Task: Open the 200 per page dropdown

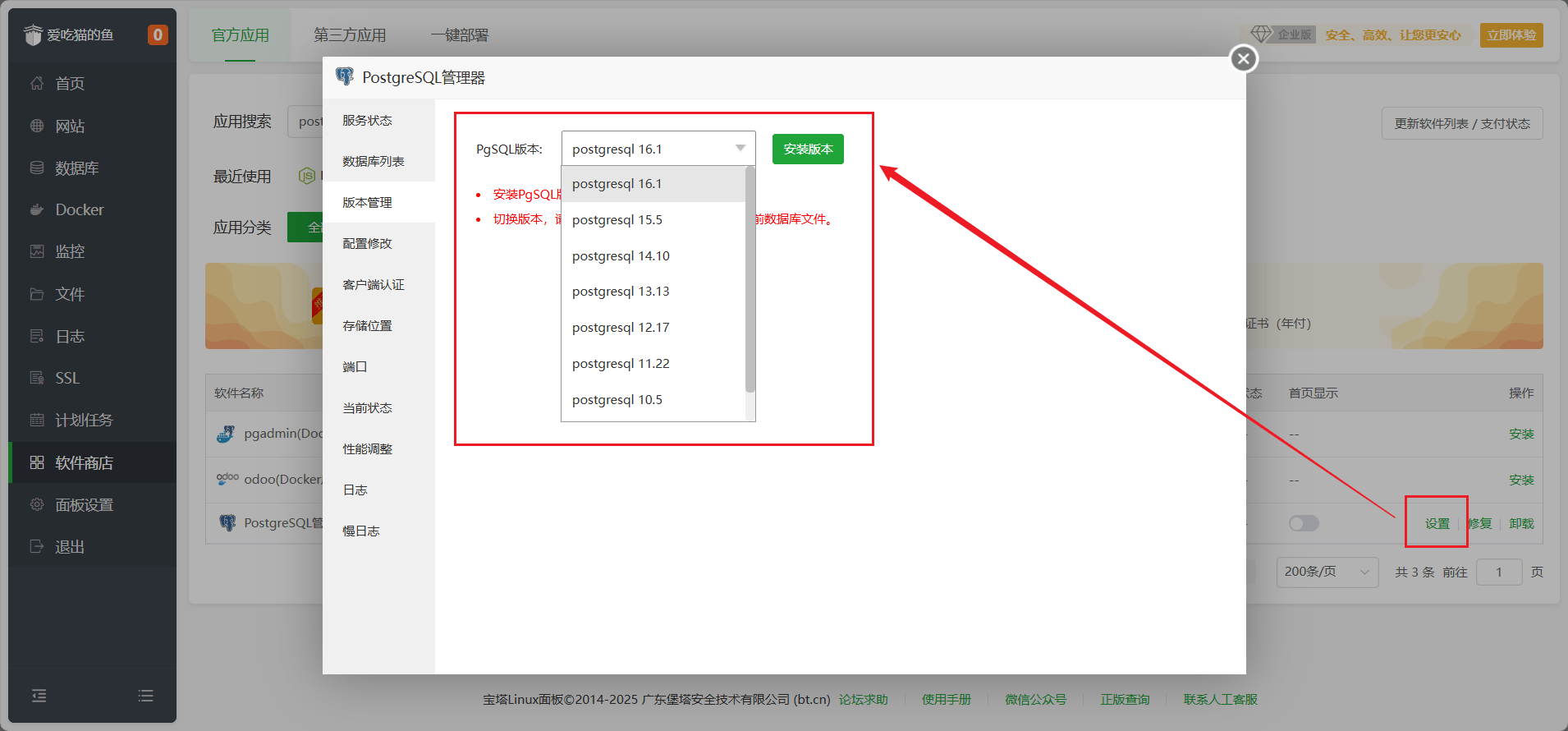Action: click(1327, 572)
